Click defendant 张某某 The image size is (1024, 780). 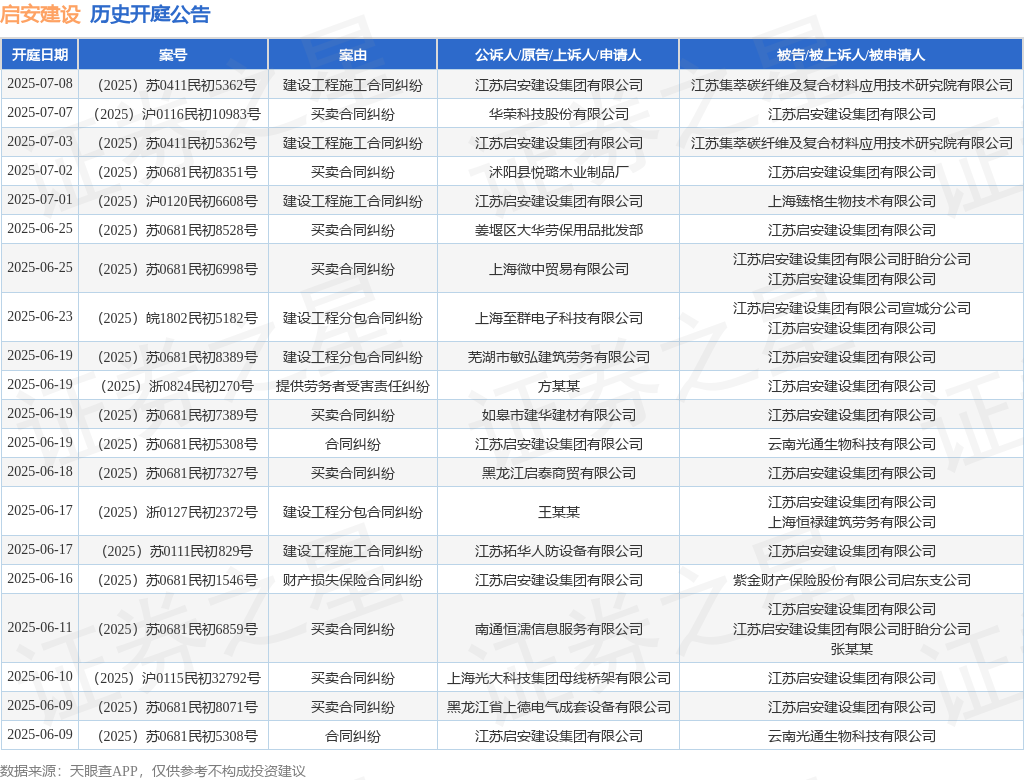(852, 649)
